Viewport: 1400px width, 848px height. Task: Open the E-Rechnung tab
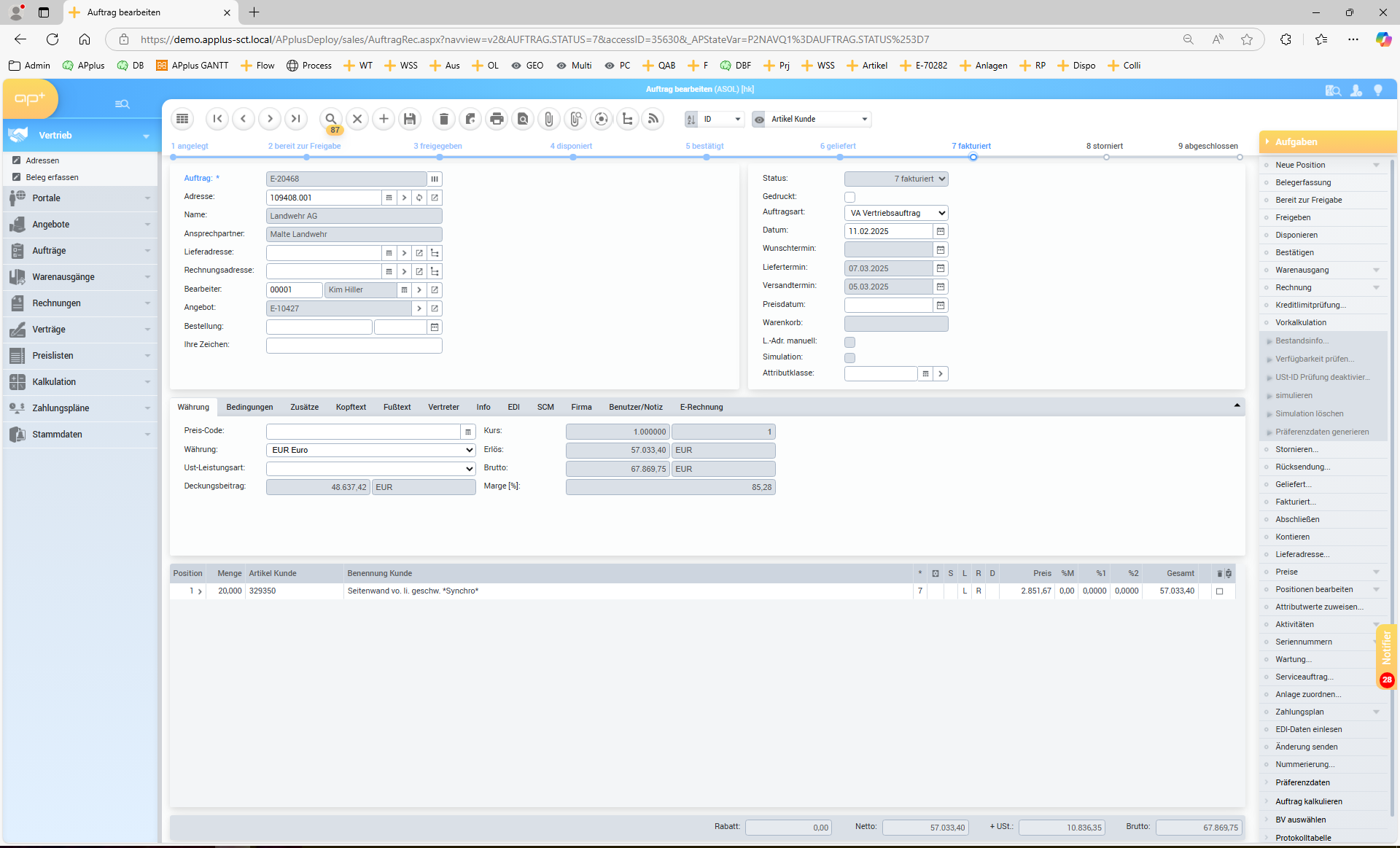coord(701,407)
